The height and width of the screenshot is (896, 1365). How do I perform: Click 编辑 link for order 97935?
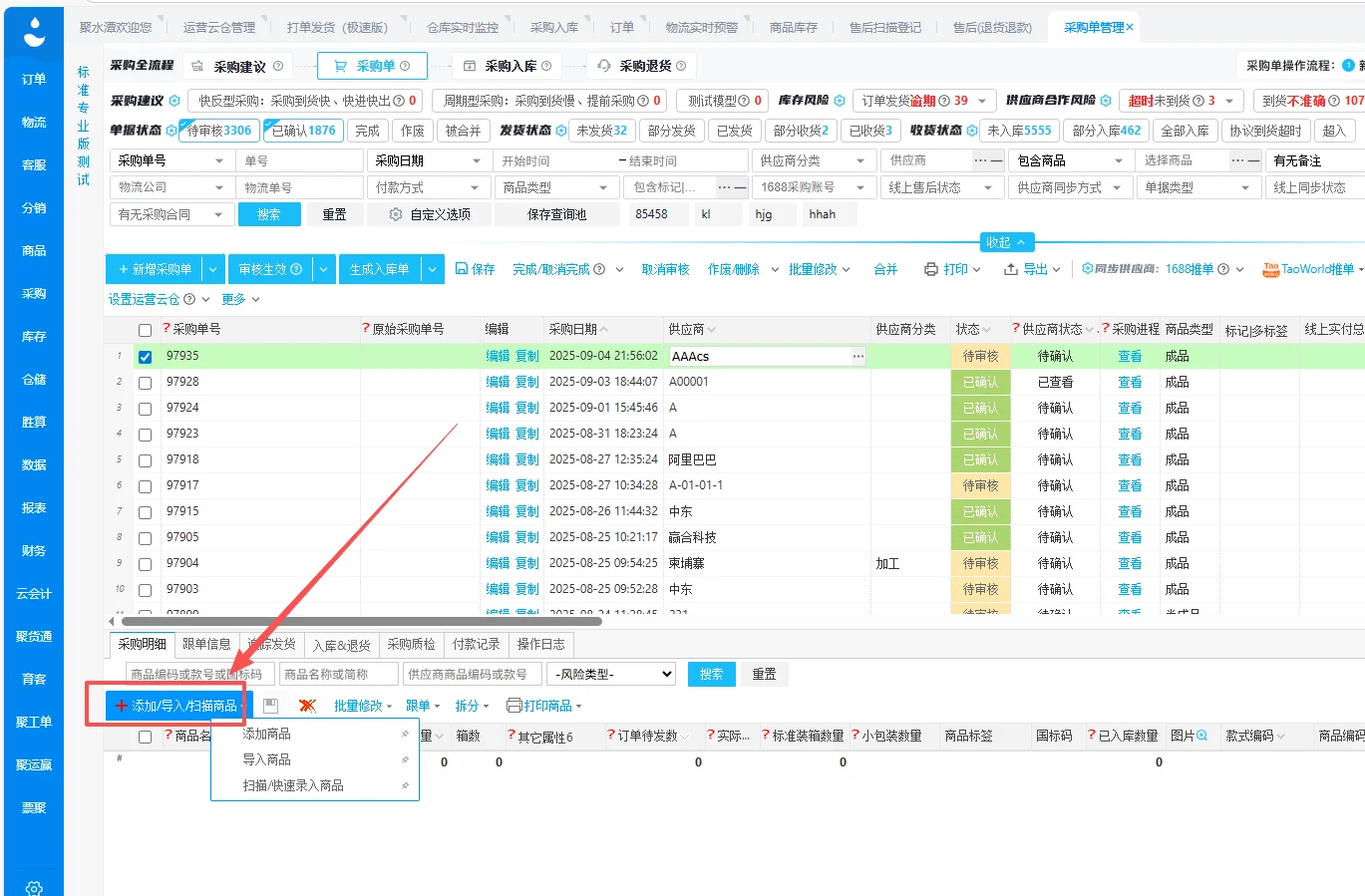tap(498, 356)
